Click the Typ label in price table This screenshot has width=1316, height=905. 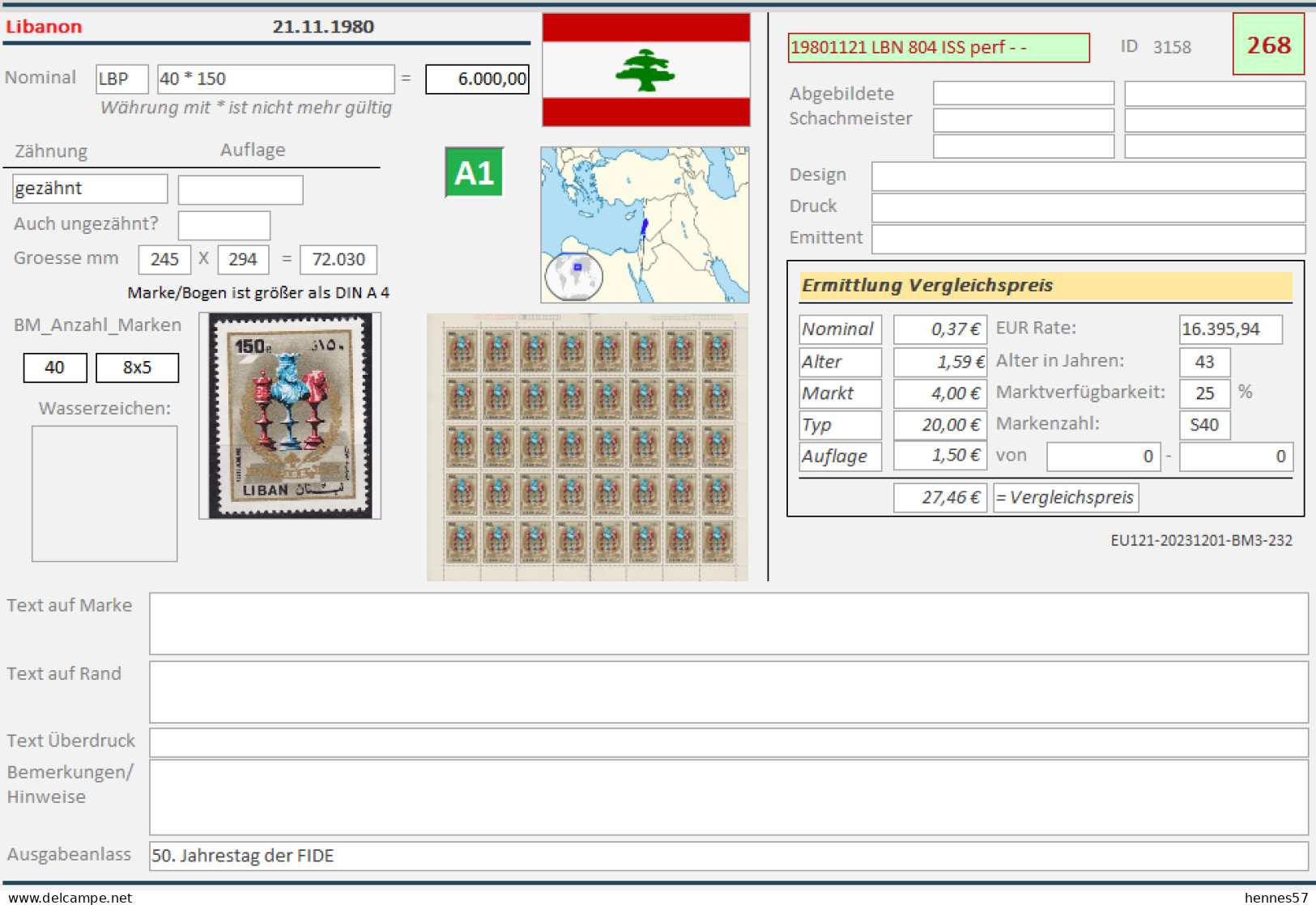840,425
